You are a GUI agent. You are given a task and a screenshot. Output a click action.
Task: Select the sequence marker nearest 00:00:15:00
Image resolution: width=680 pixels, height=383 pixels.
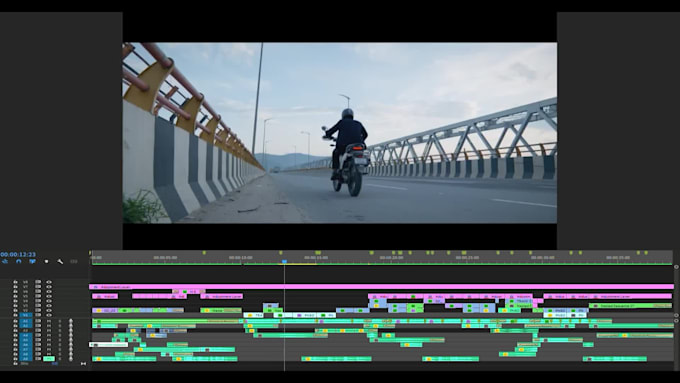(318, 252)
